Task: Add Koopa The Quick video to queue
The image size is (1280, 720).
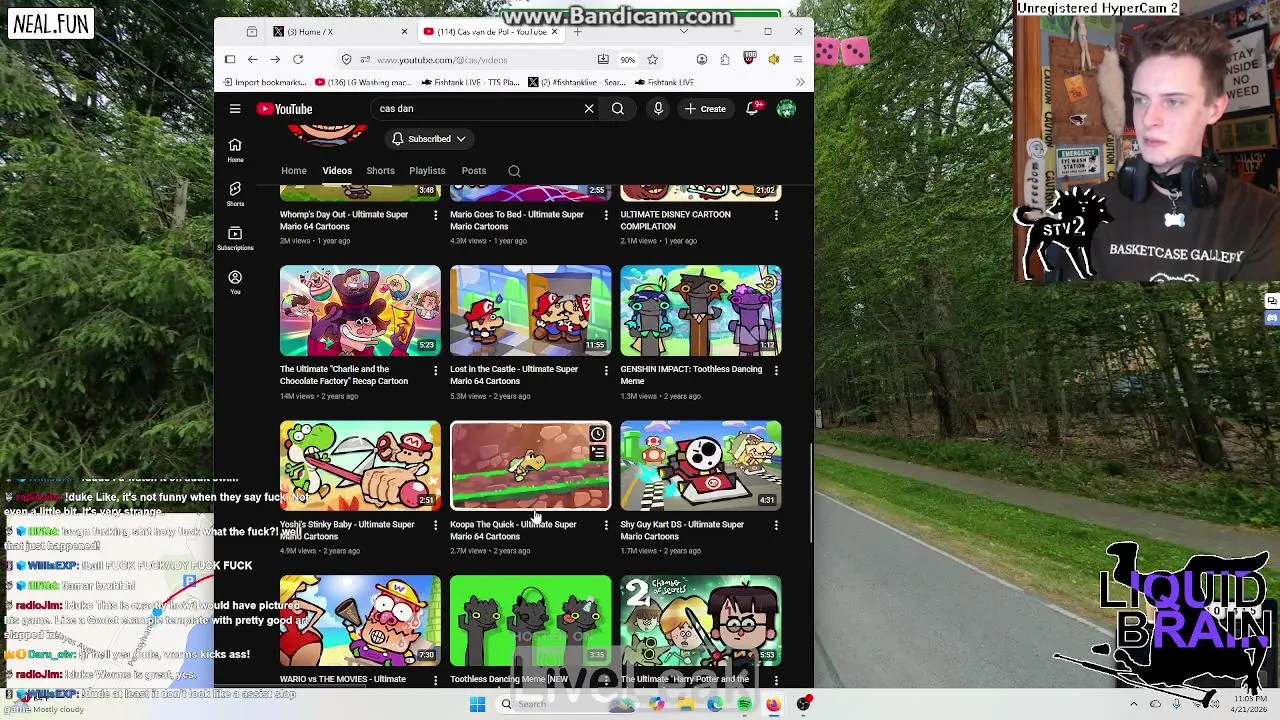Action: click(x=597, y=453)
